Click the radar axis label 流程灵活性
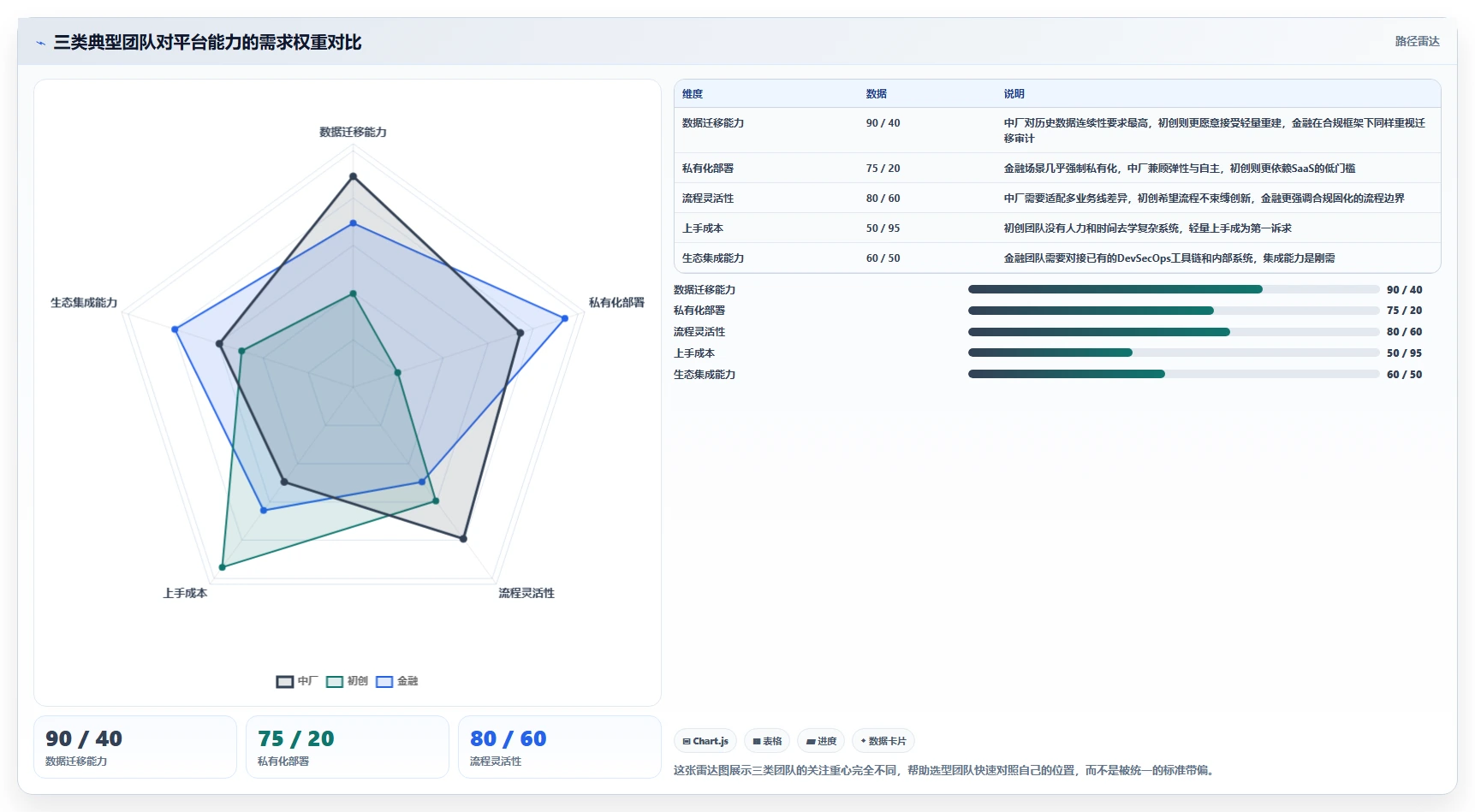Viewport: 1475px width, 812px height. pos(526,593)
